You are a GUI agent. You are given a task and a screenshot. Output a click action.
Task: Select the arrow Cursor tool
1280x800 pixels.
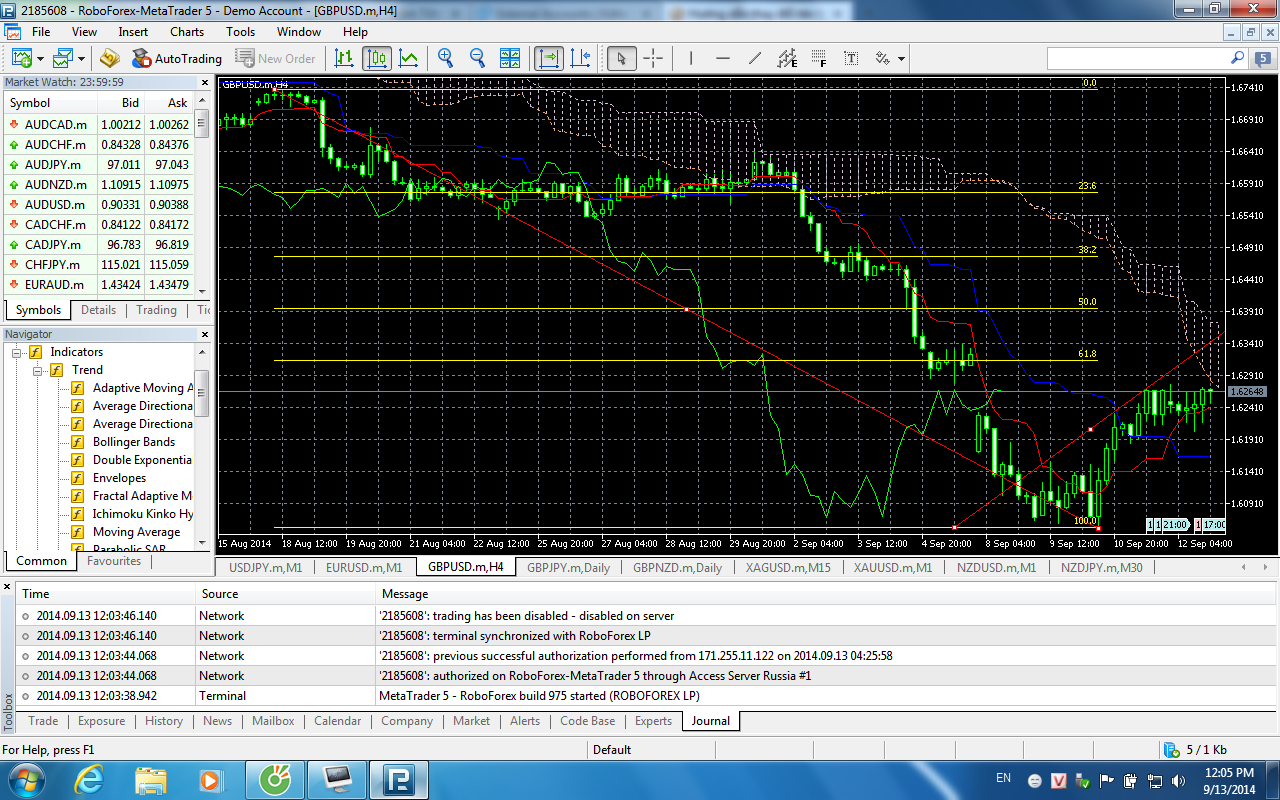click(621, 58)
